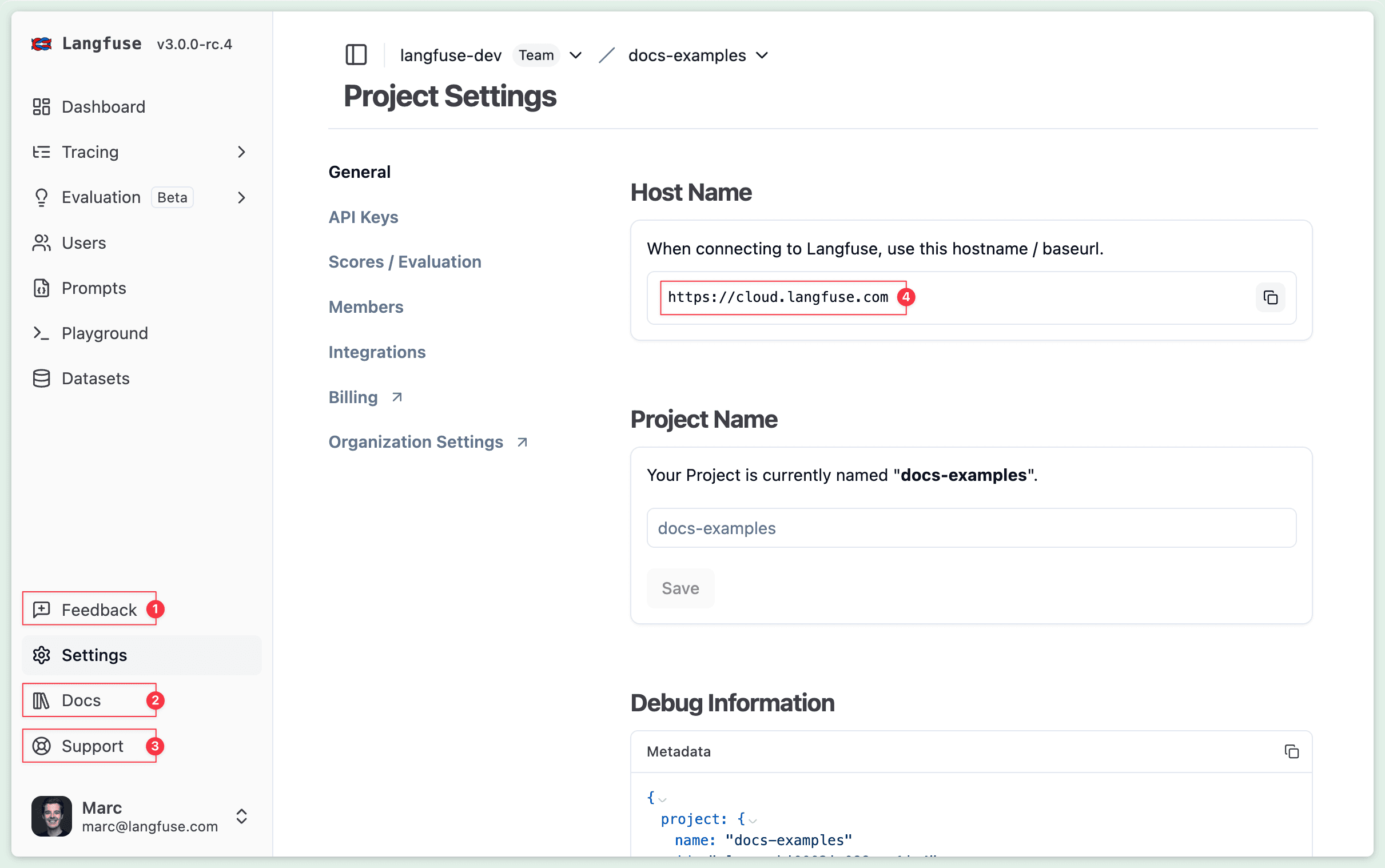Open the langfuse-dev organization dropdown
This screenshot has height=868, width=1385.
pyautogui.click(x=575, y=55)
